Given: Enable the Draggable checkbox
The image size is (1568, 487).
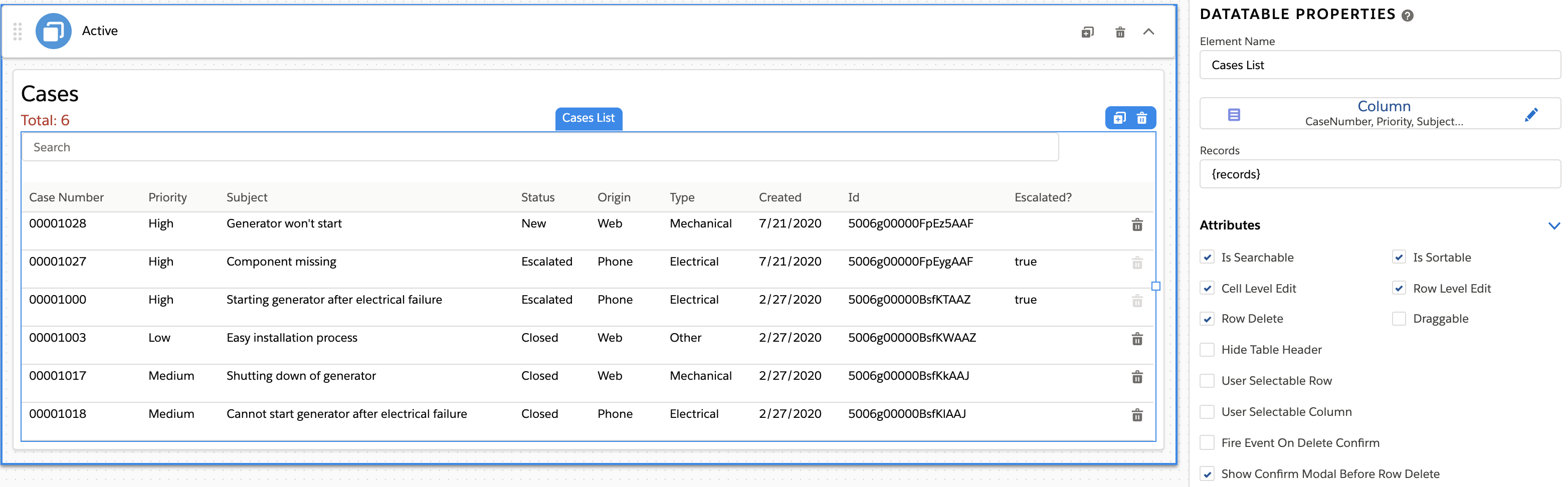Looking at the screenshot, I should pyautogui.click(x=1399, y=318).
